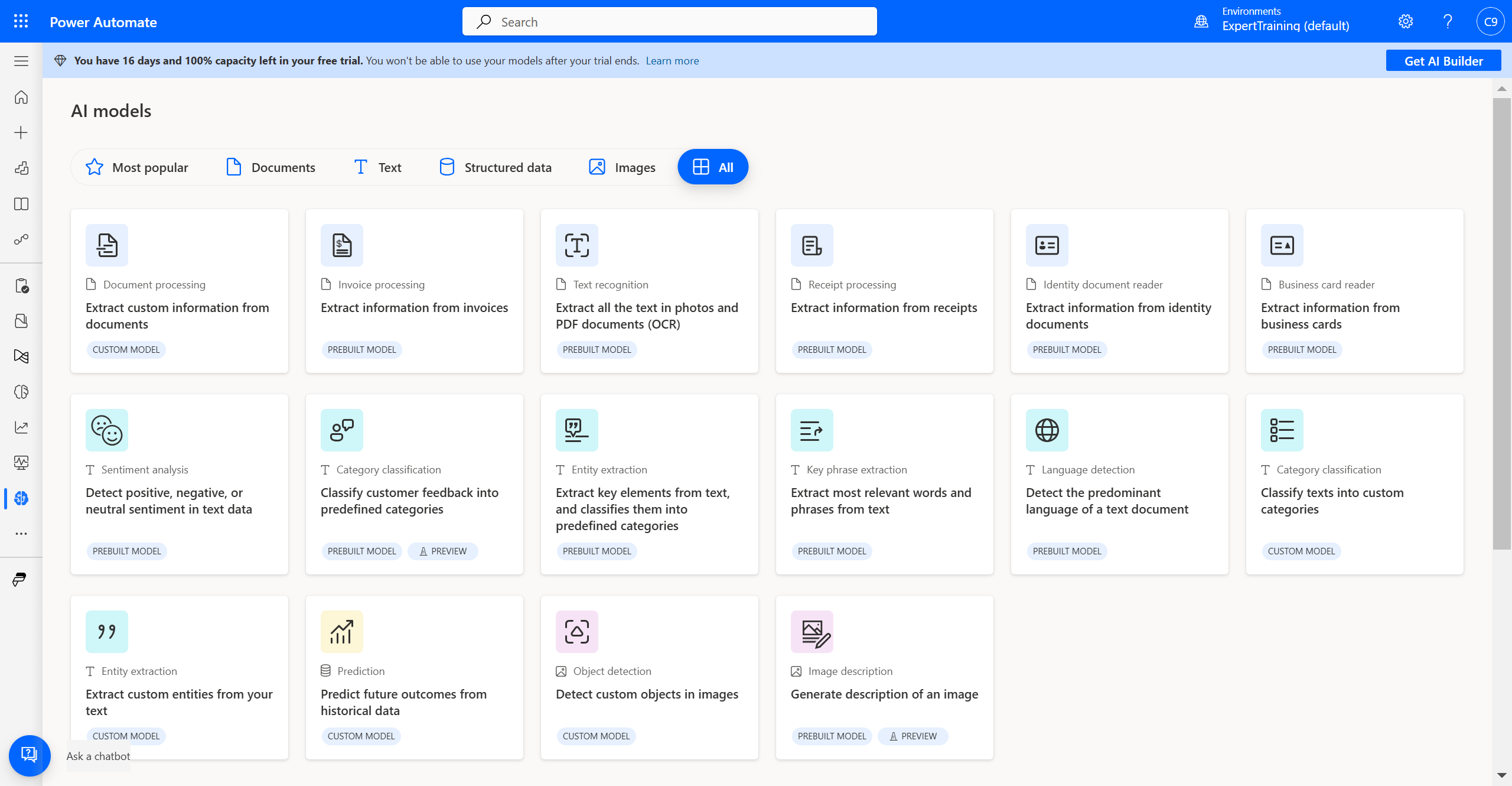Open the Approvals clipboard icon
Screen dimensions: 1512x786
pos(21,285)
